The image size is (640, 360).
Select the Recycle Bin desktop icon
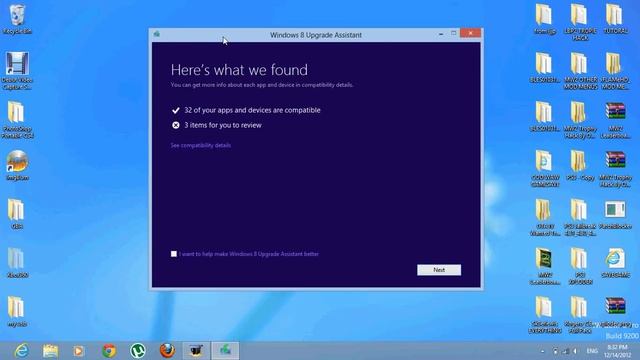tap(17, 19)
